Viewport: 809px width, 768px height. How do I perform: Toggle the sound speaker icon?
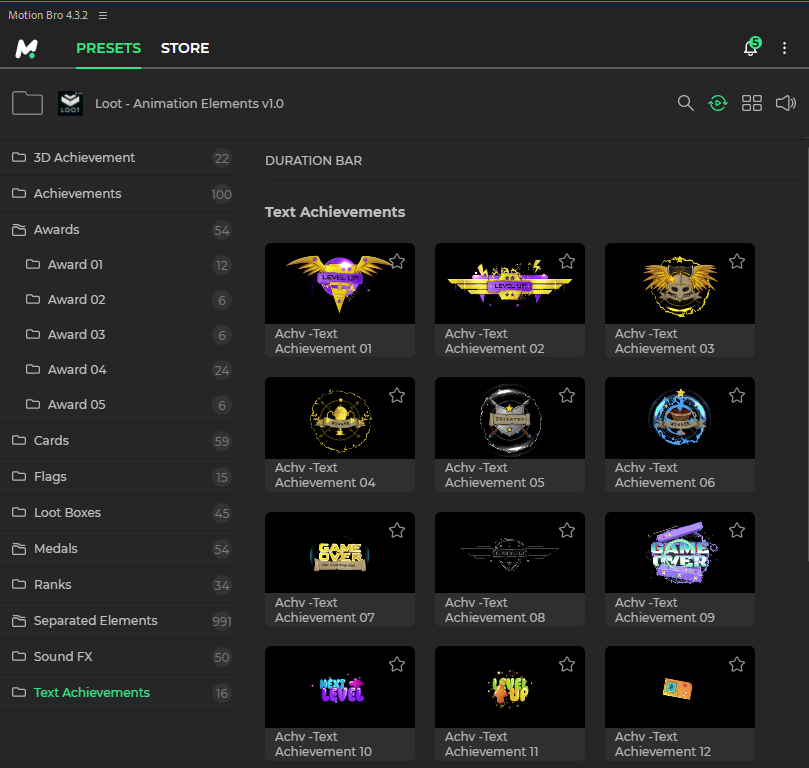[x=786, y=103]
